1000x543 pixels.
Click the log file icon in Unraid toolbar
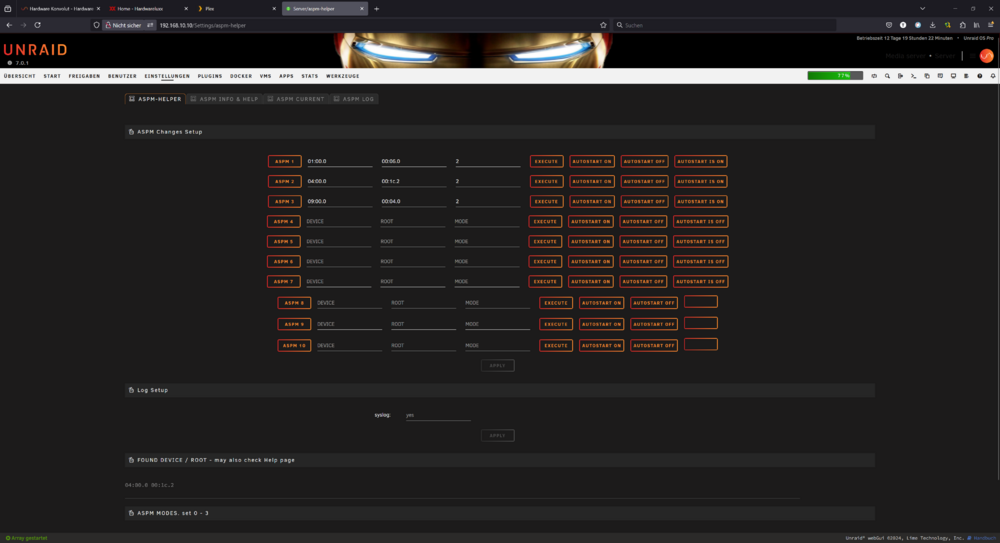[x=966, y=76]
